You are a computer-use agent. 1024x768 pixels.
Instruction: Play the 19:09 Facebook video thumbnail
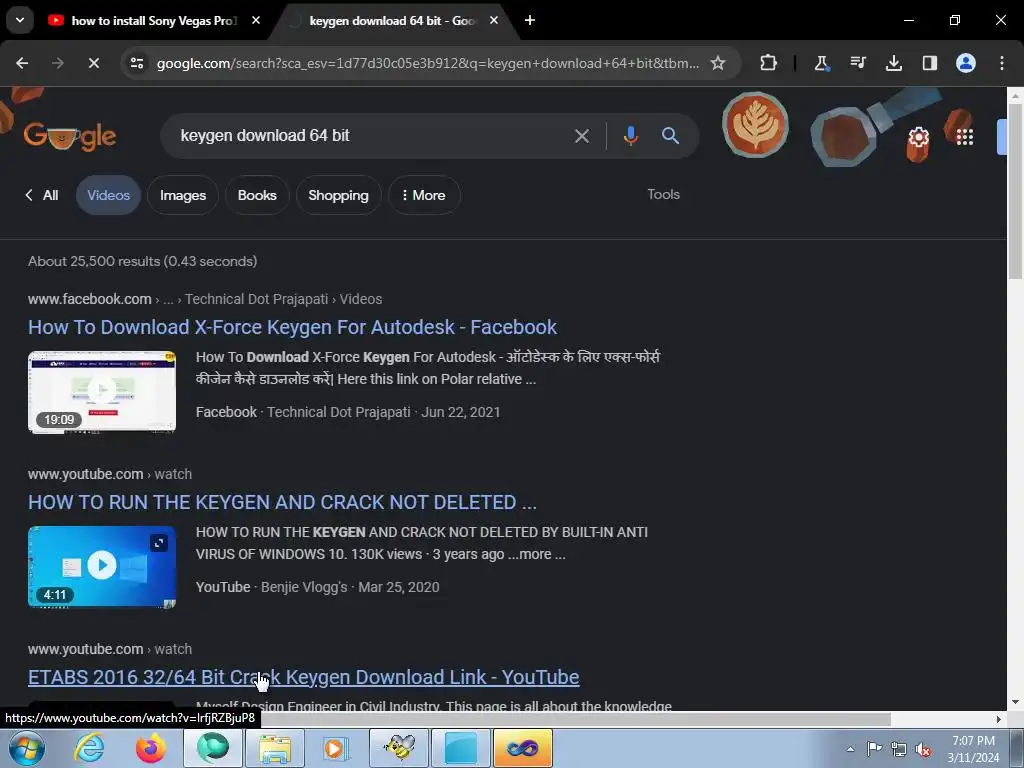102,392
